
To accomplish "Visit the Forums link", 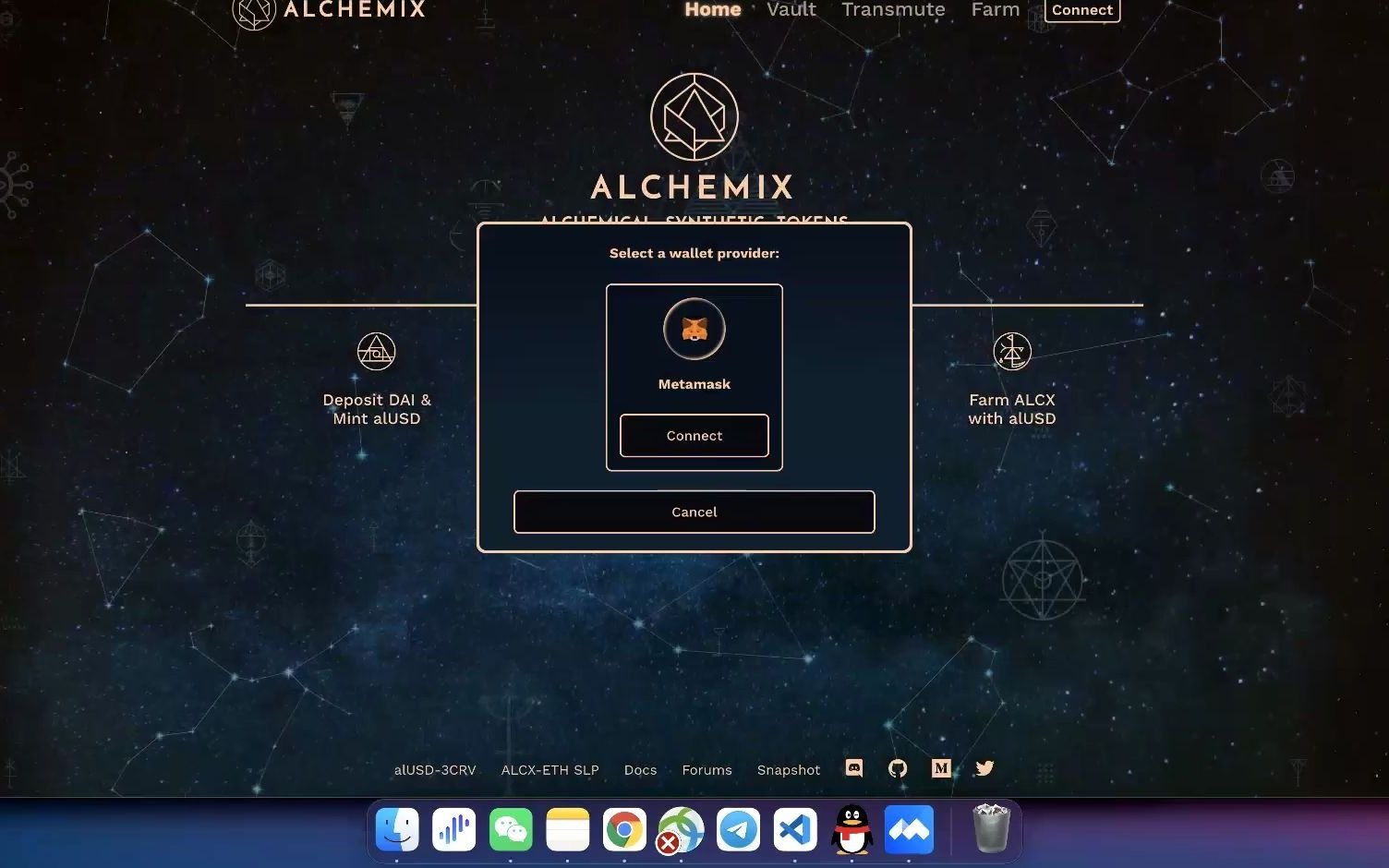I will click(x=707, y=770).
